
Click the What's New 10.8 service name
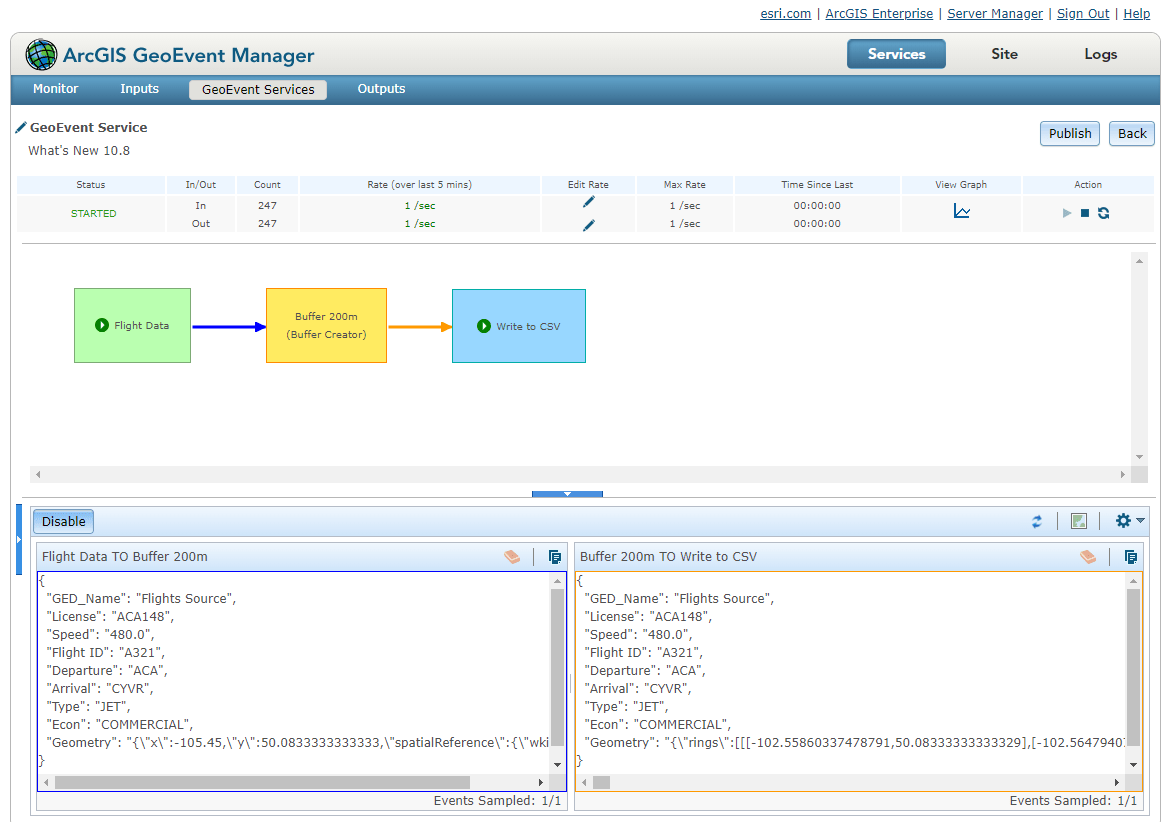tap(79, 151)
